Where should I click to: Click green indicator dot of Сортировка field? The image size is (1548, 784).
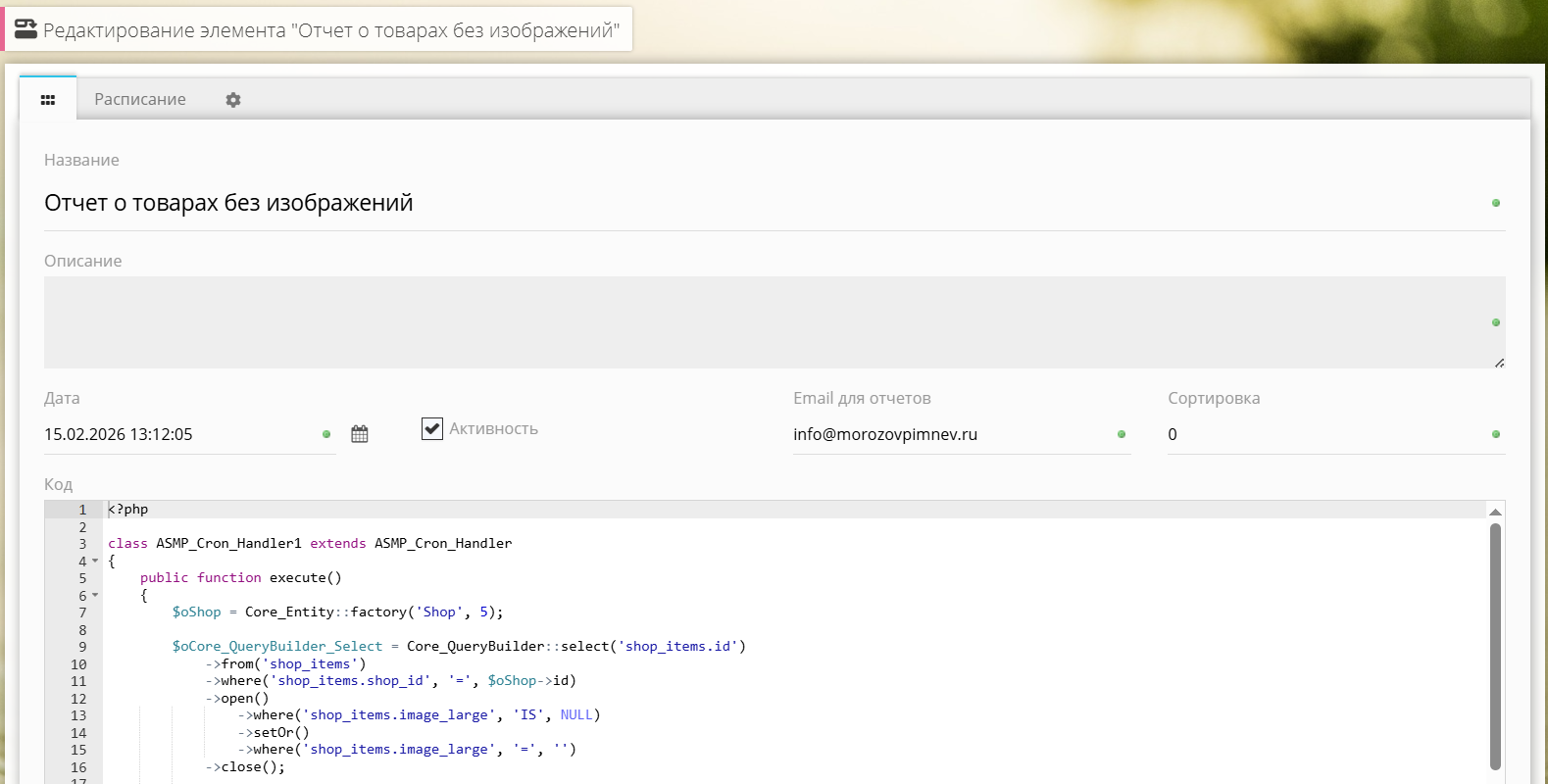coord(1496,434)
